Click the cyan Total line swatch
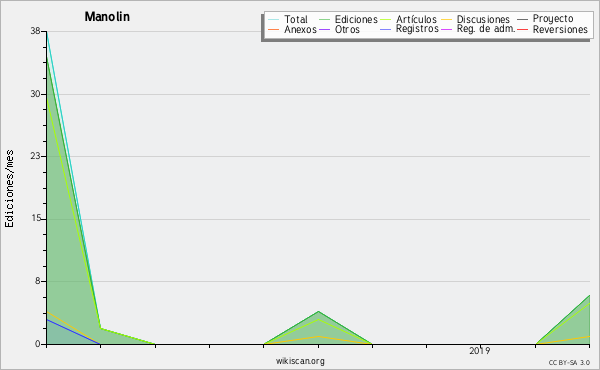The width and height of the screenshot is (600, 370). pyautogui.click(x=273, y=20)
